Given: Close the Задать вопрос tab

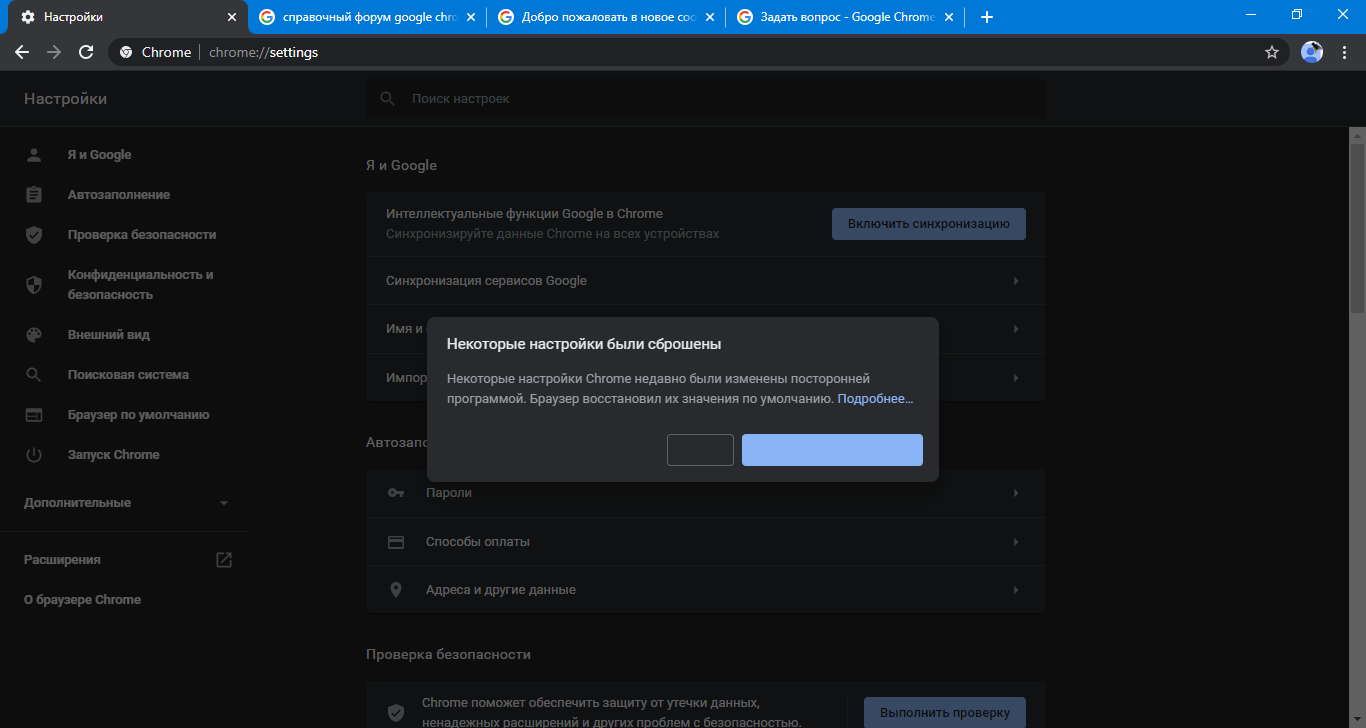Looking at the screenshot, I should point(949,17).
